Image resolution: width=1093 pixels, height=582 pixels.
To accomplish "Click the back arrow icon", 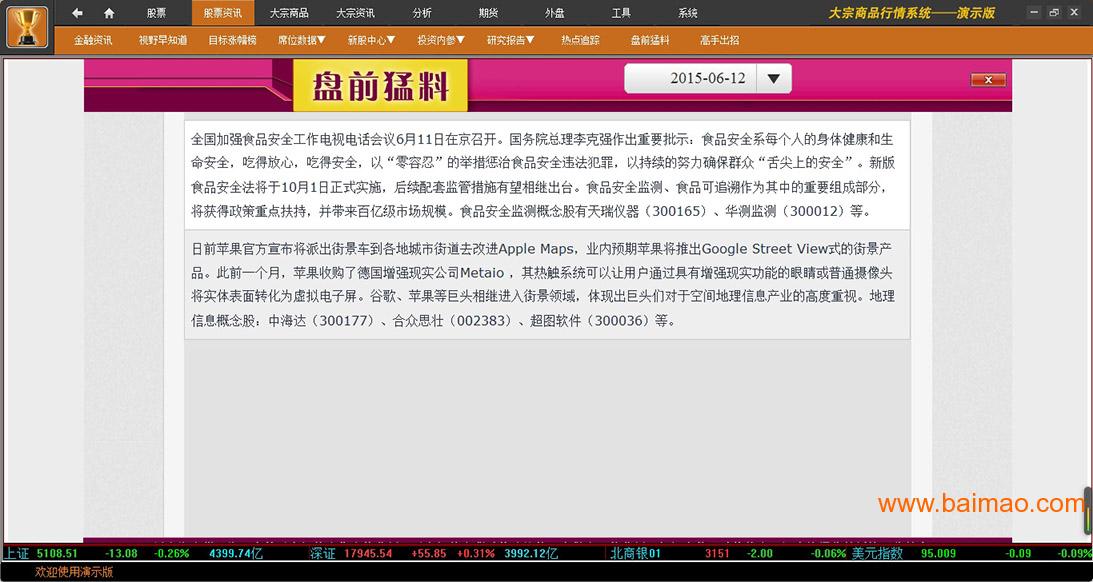I will point(78,13).
